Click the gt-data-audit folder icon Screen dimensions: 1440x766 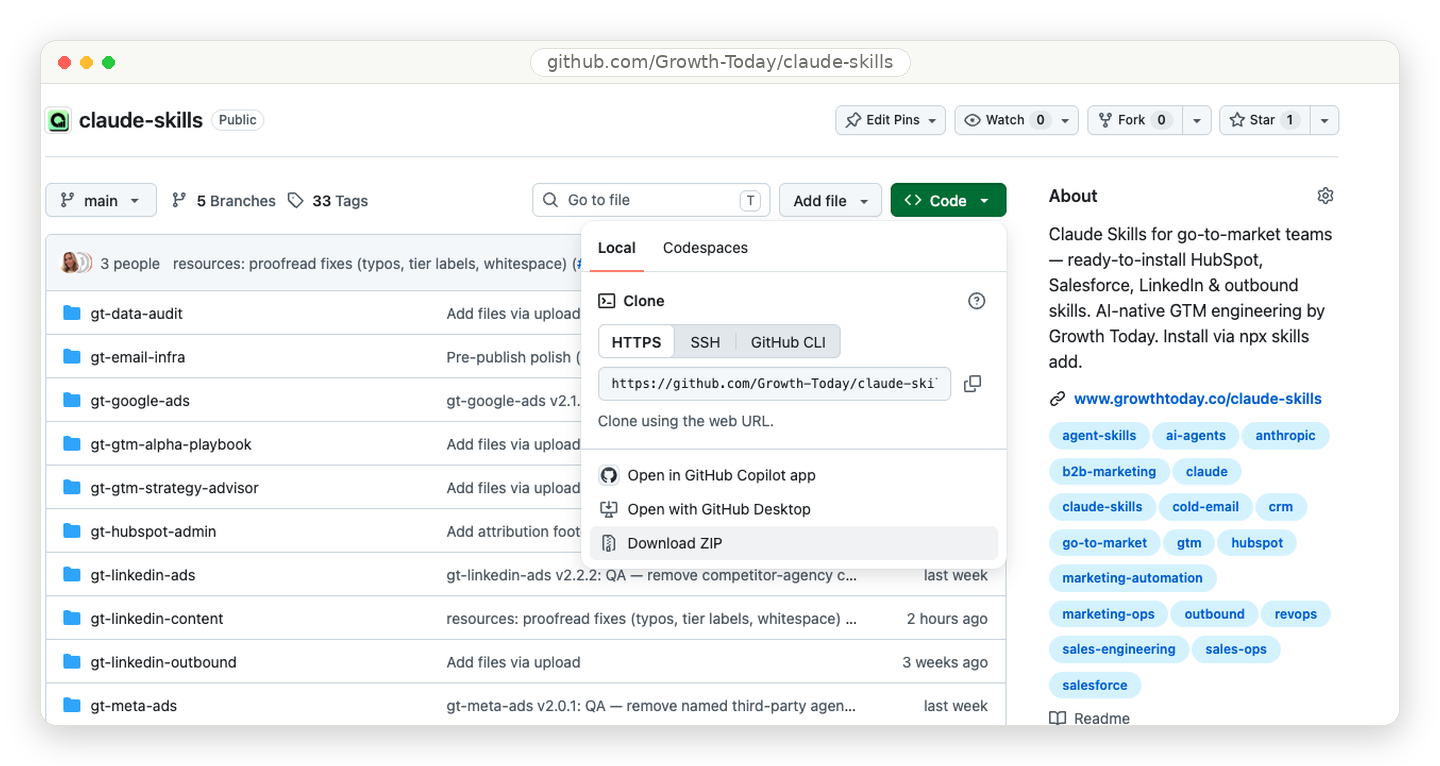click(72, 313)
